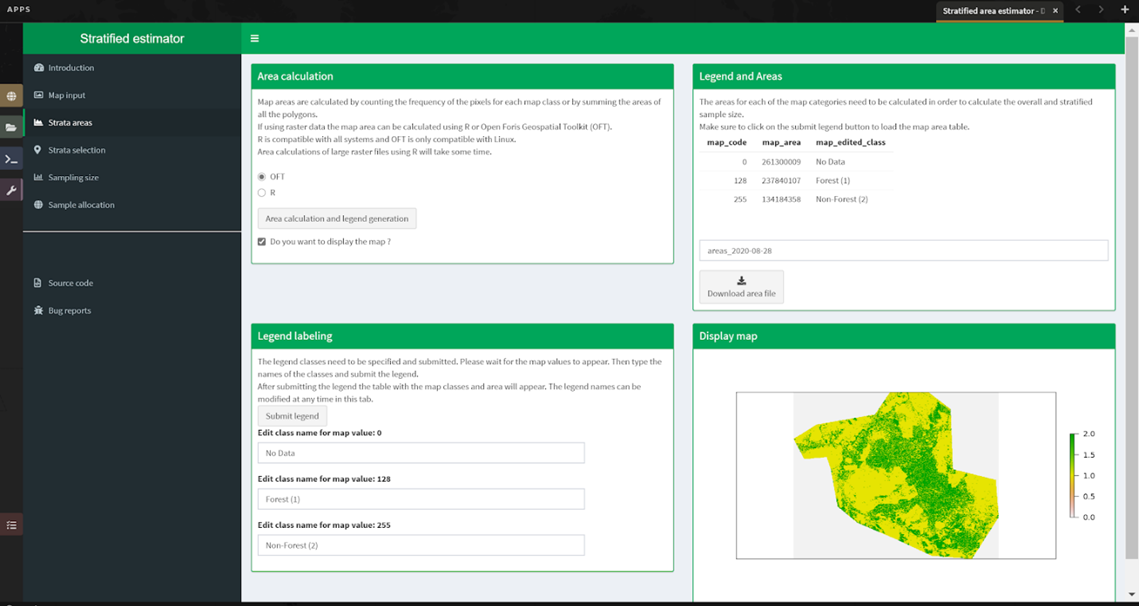Screen dimensions: 1139x606
Task: Collapse the sidebar with the hamburger icon
Action: pos(255,37)
